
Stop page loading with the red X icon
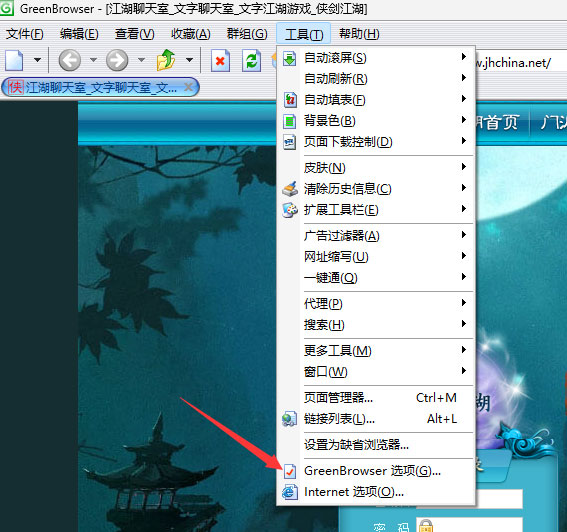point(220,61)
